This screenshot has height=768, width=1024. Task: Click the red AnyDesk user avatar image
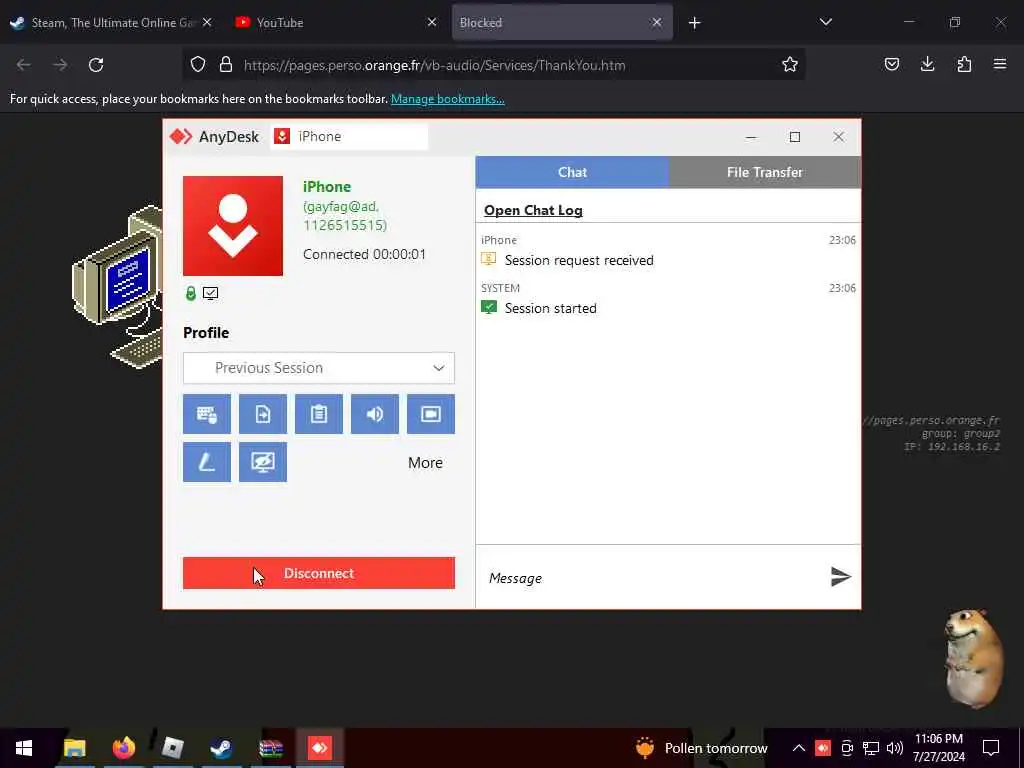pyautogui.click(x=233, y=226)
